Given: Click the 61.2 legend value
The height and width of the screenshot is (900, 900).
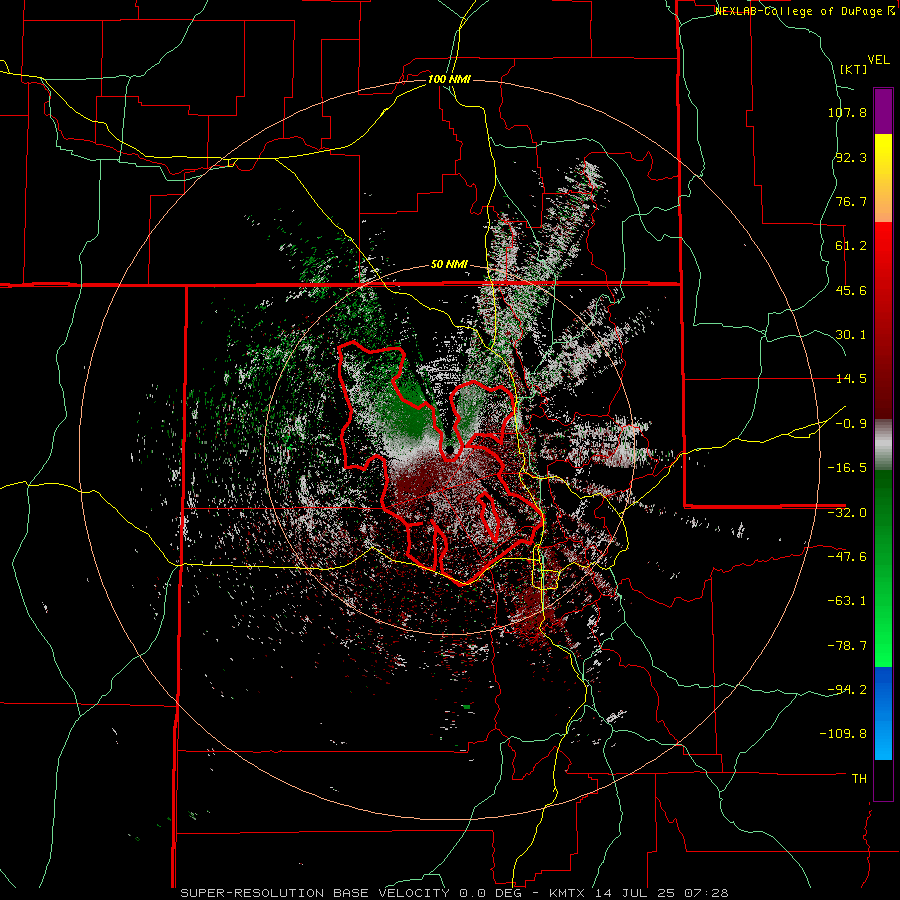Looking at the screenshot, I should click(x=851, y=246).
